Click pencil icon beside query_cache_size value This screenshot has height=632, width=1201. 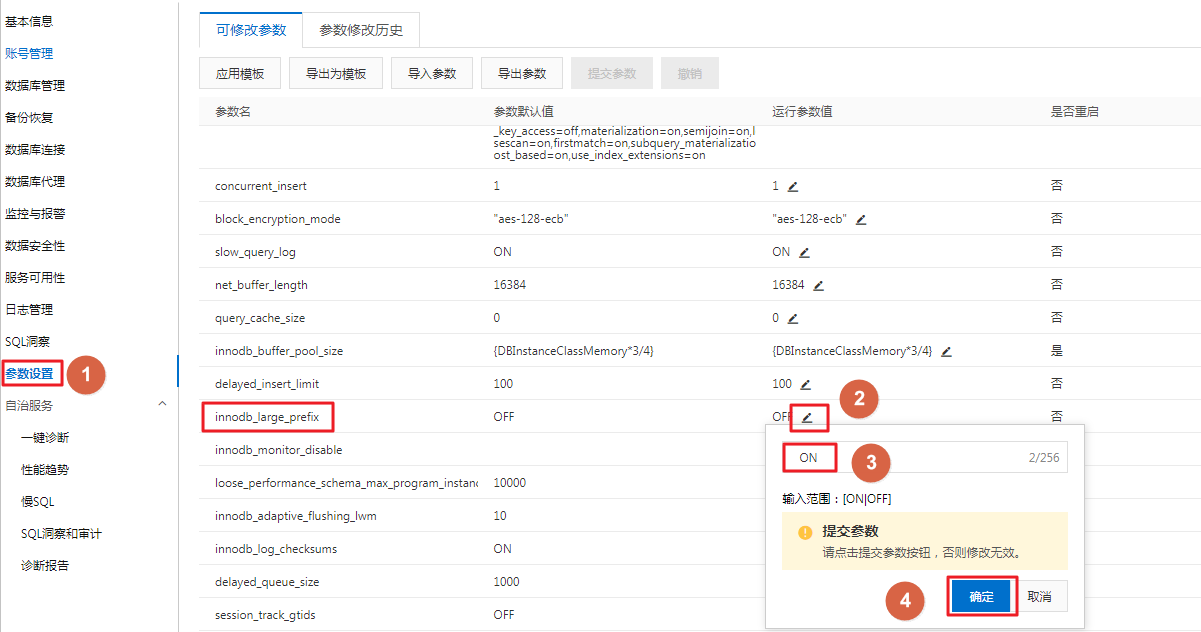click(793, 318)
